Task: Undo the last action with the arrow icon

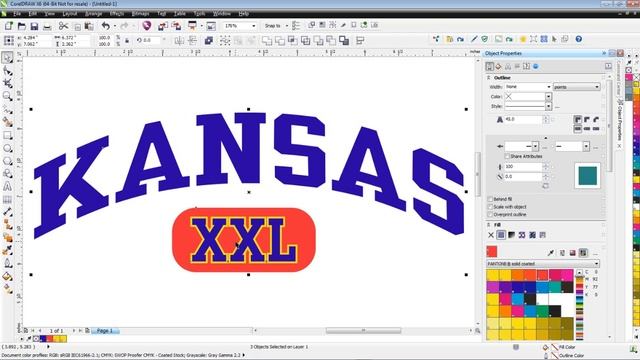Action: pos(106,26)
